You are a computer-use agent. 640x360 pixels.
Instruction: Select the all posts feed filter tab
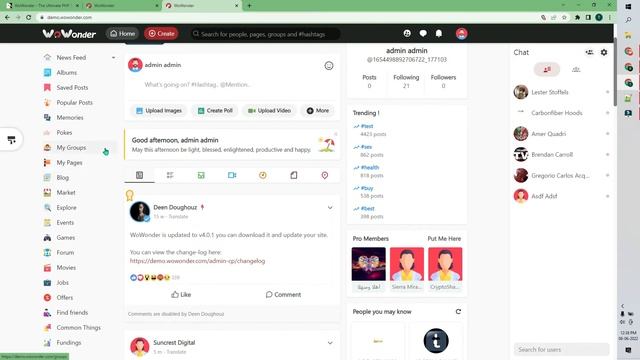click(x=140, y=175)
